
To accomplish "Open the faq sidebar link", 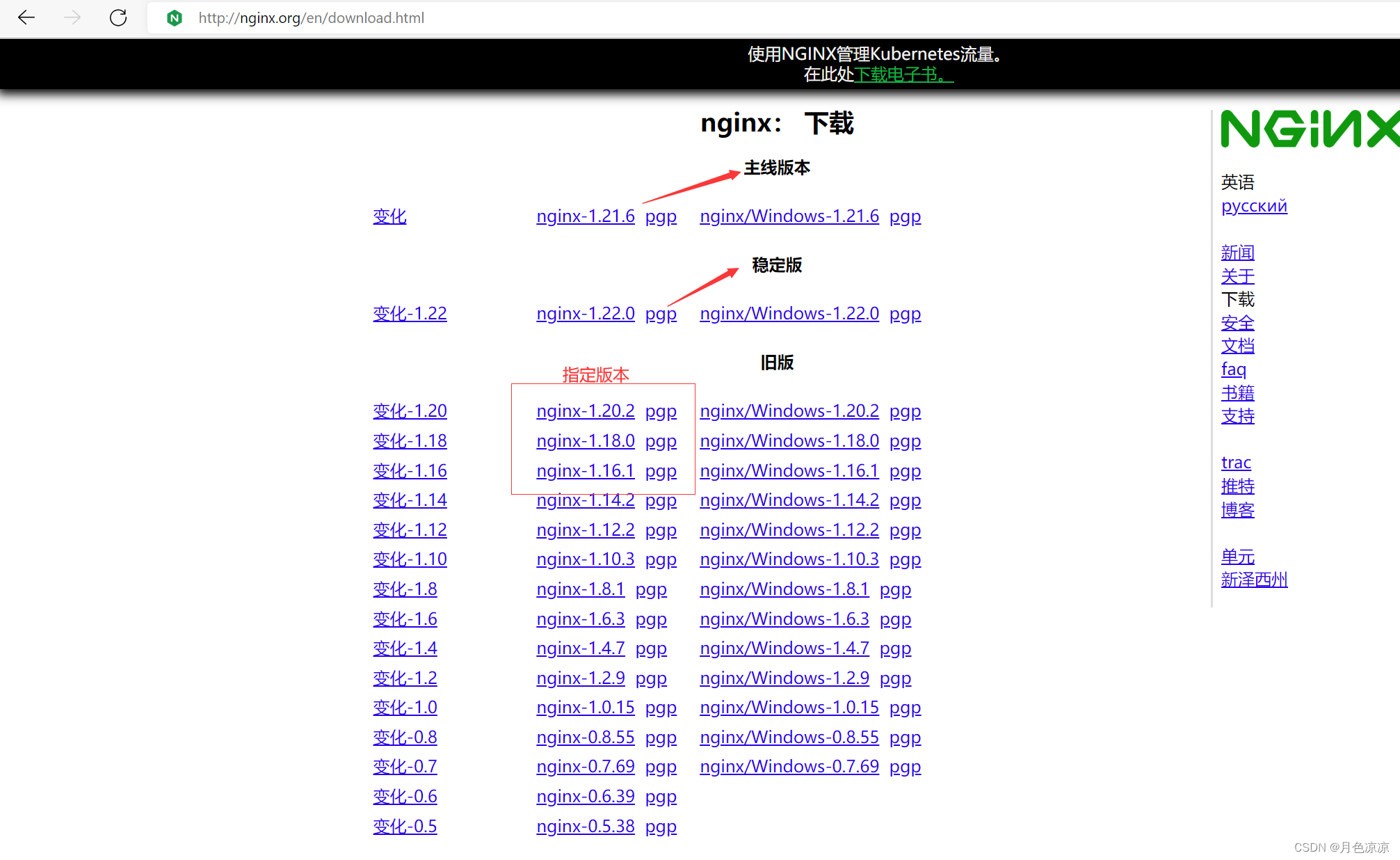I will click(1233, 369).
